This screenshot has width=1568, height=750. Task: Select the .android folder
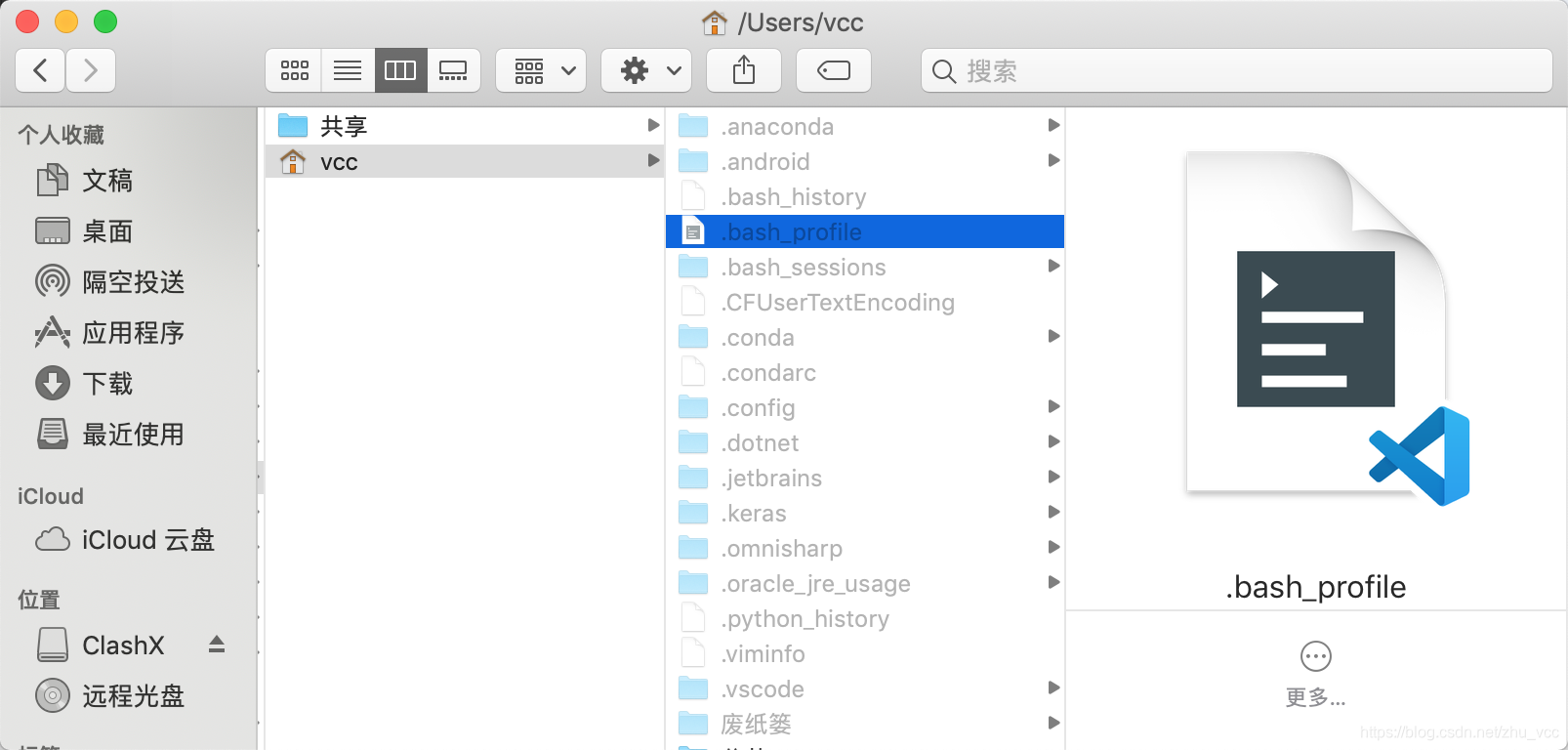865,161
